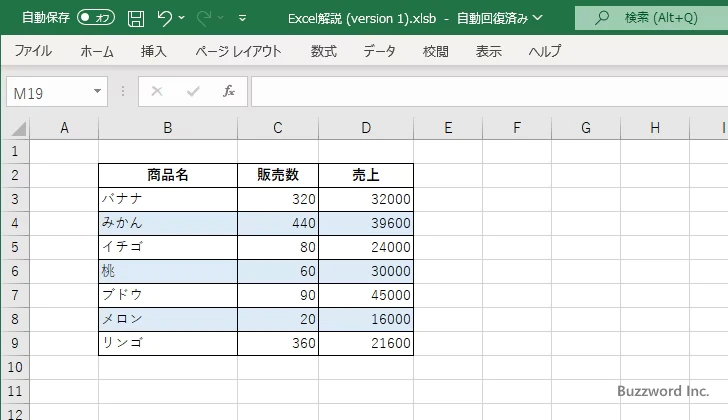Click the cell with value 16000
This screenshot has height=420, width=728.
(x=366, y=319)
